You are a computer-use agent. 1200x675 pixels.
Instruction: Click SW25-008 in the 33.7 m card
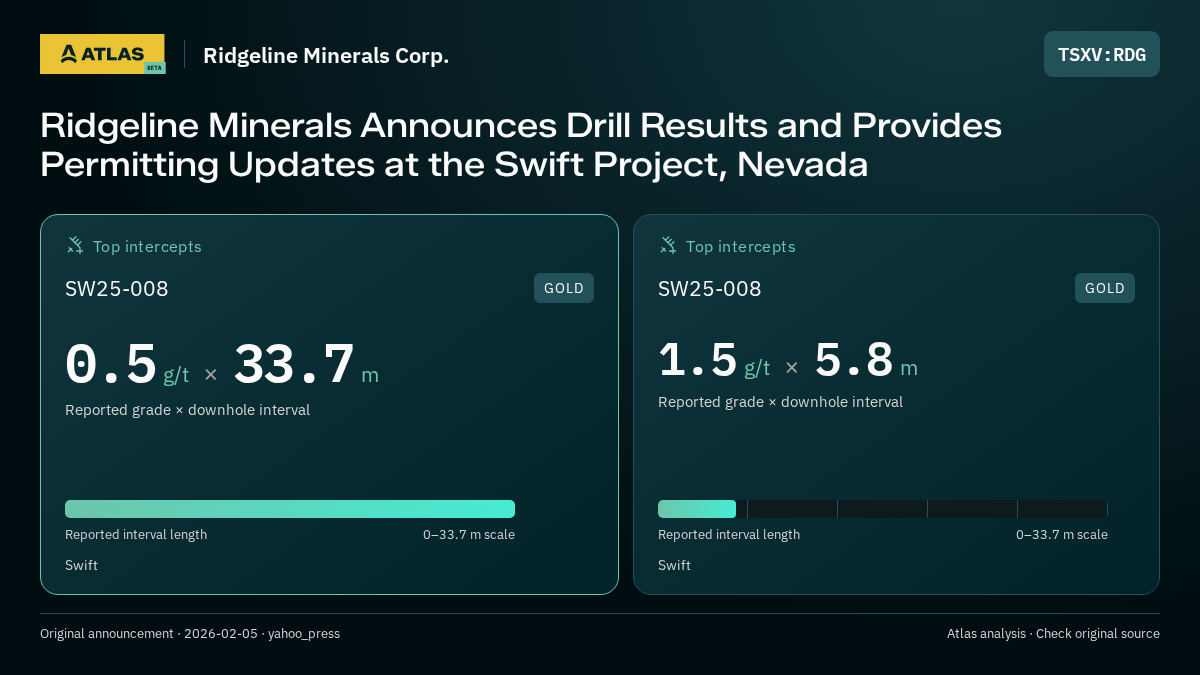point(117,289)
